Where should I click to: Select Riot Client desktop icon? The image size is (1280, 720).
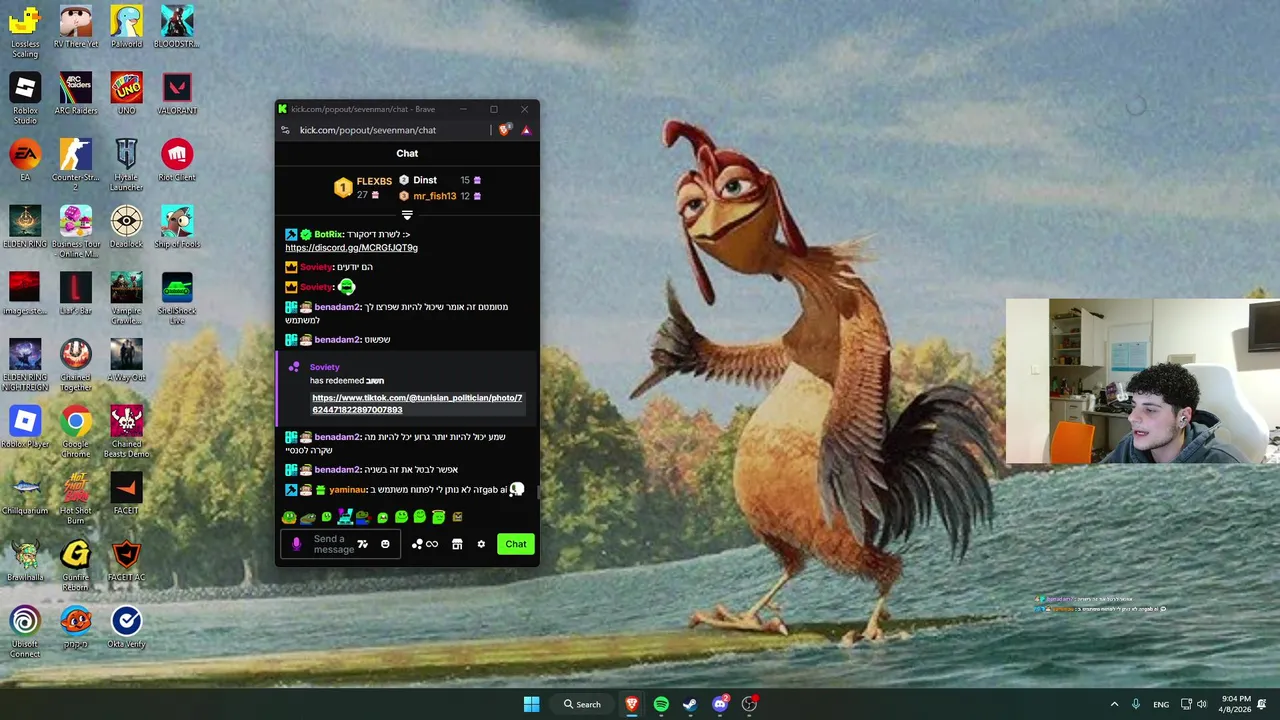click(177, 161)
